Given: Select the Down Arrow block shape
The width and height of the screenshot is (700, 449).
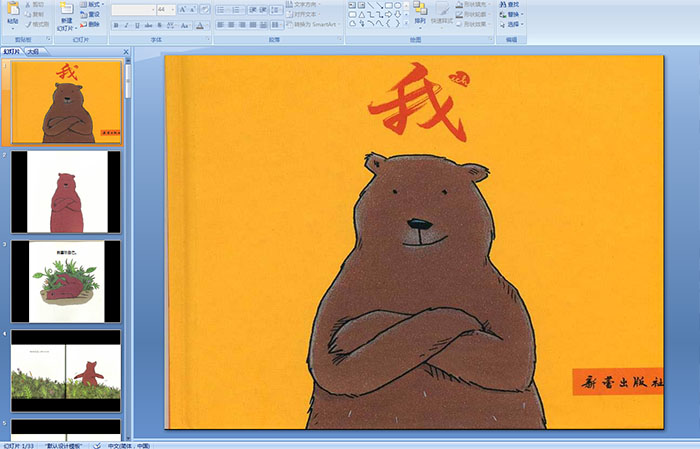Looking at the screenshot, I should (x=397, y=14).
